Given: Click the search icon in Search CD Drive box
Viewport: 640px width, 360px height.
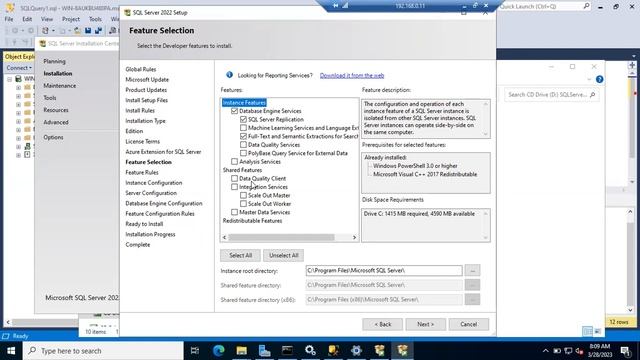Looking at the screenshot, I should pyautogui.click(x=592, y=95).
